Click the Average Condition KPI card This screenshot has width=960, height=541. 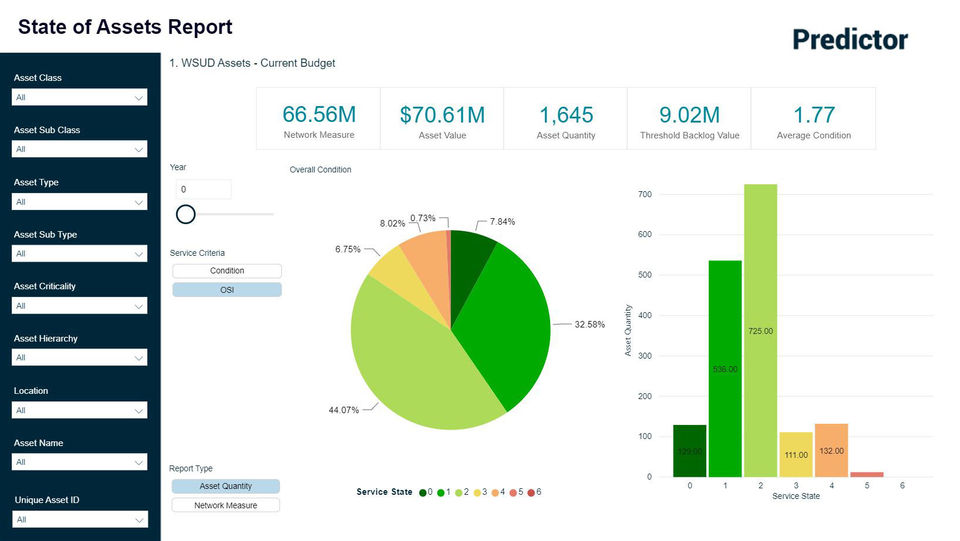[814, 119]
